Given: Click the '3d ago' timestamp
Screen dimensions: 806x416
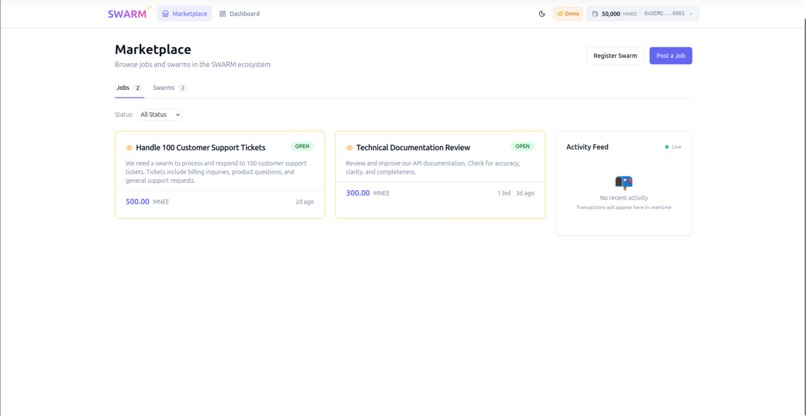Looking at the screenshot, I should 525,193.
